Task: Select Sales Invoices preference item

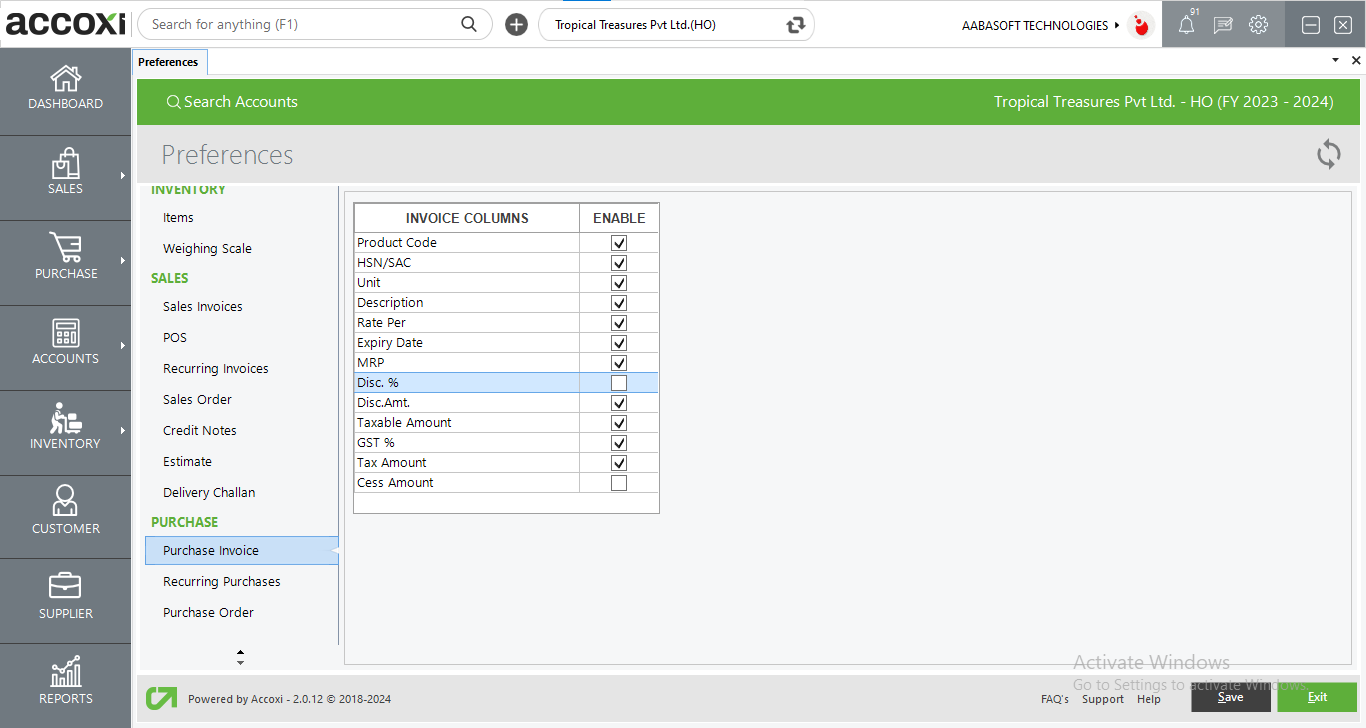Action: (x=203, y=307)
